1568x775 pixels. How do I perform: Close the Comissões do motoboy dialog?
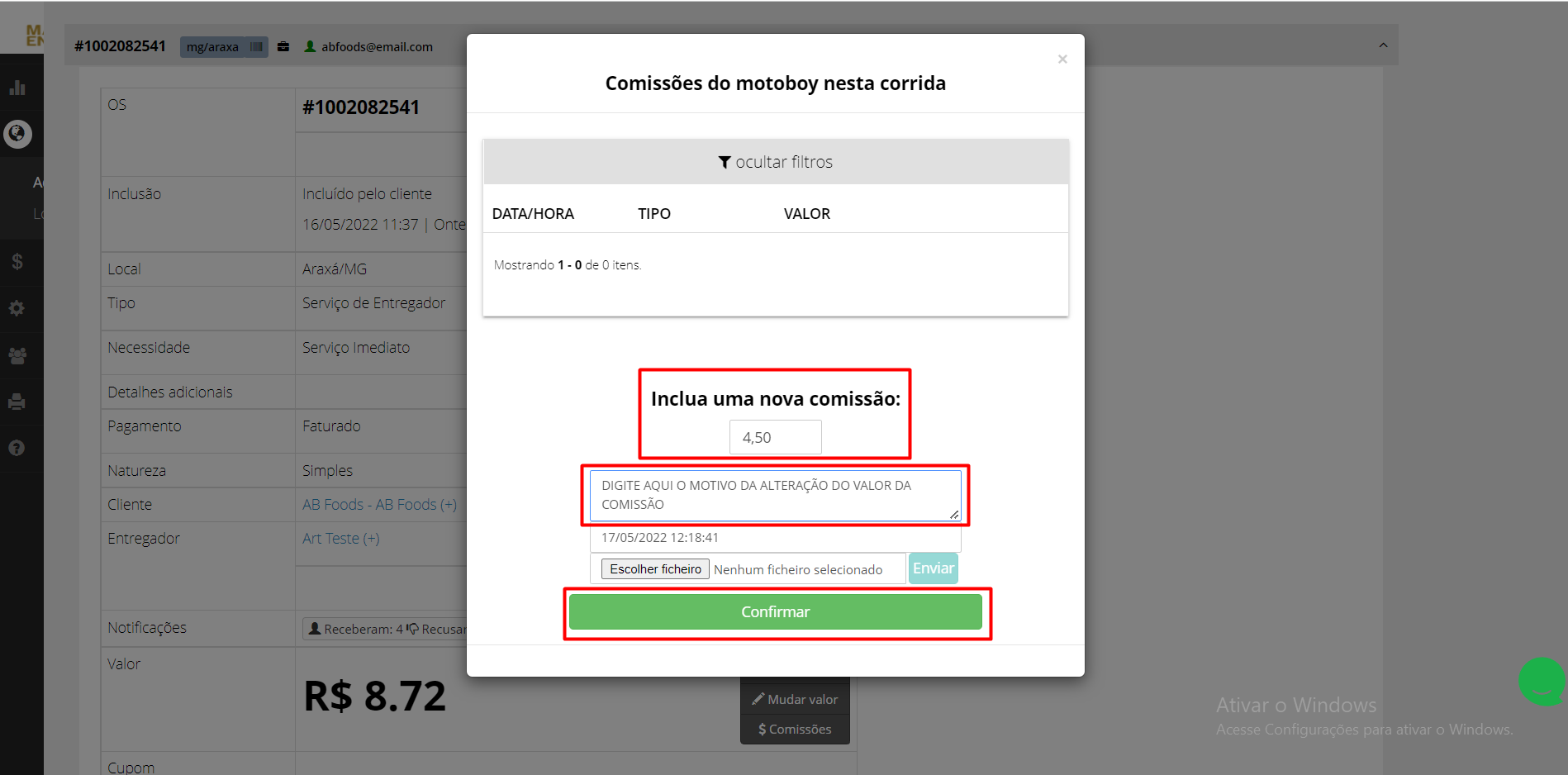pos(1062,59)
